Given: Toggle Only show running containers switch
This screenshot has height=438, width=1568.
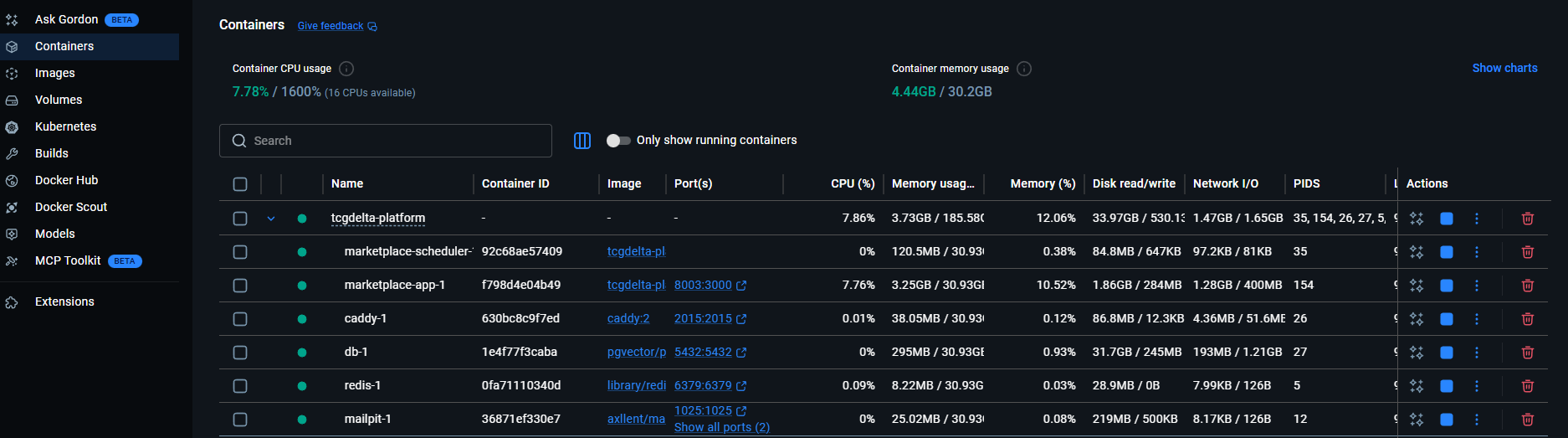Looking at the screenshot, I should point(618,141).
